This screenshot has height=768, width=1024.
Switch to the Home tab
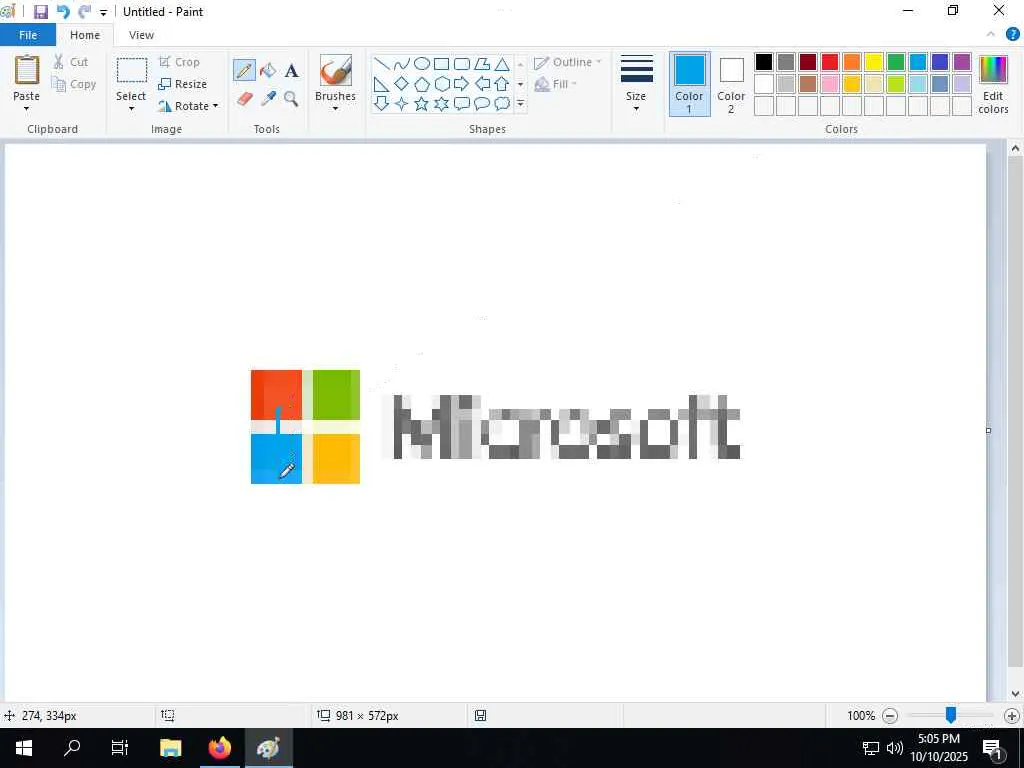85,35
